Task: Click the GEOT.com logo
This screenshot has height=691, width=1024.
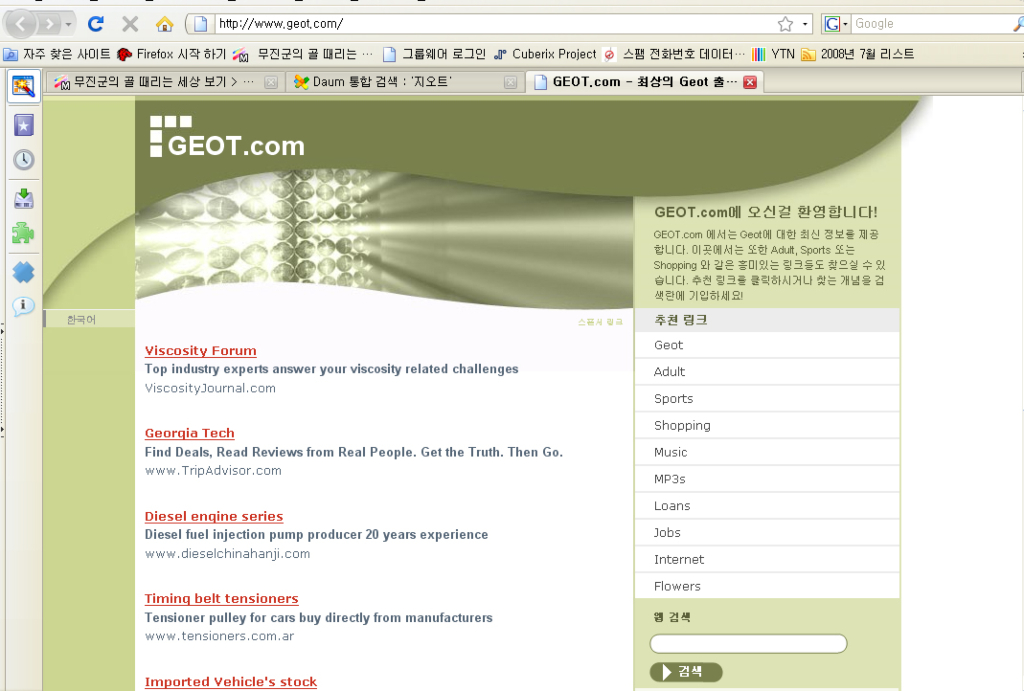Action: pos(227,137)
